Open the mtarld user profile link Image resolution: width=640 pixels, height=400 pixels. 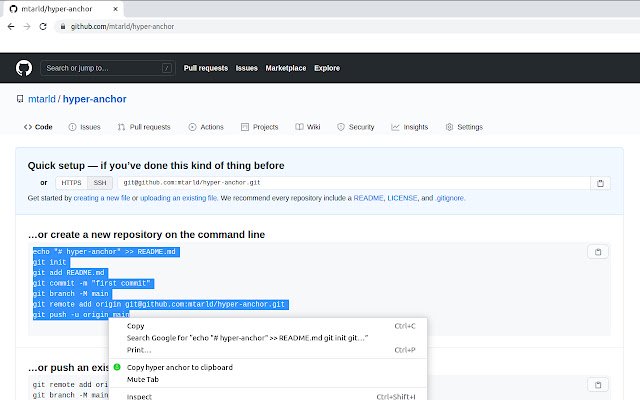[x=42, y=99]
